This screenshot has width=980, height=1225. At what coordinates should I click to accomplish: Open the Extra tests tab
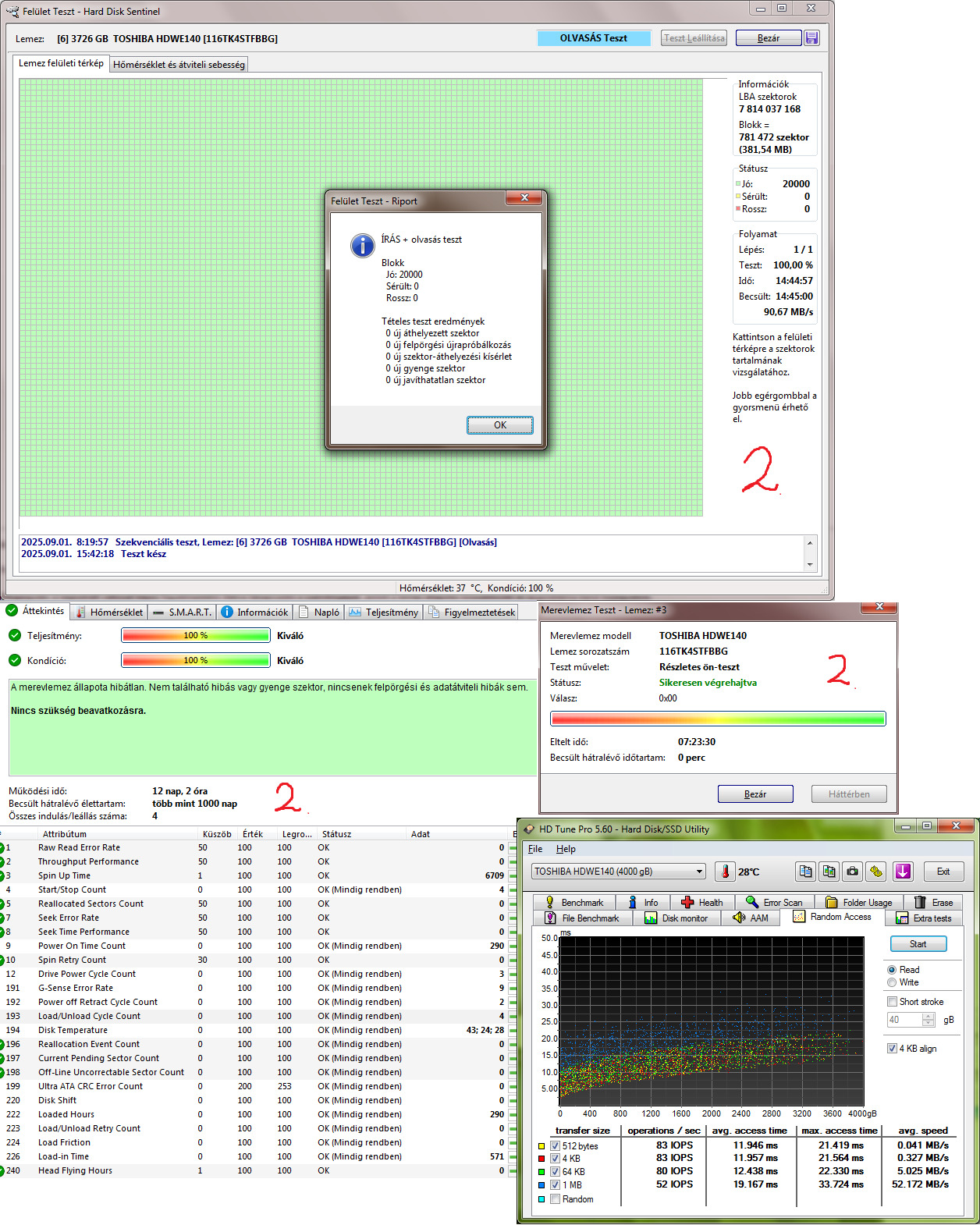[924, 918]
